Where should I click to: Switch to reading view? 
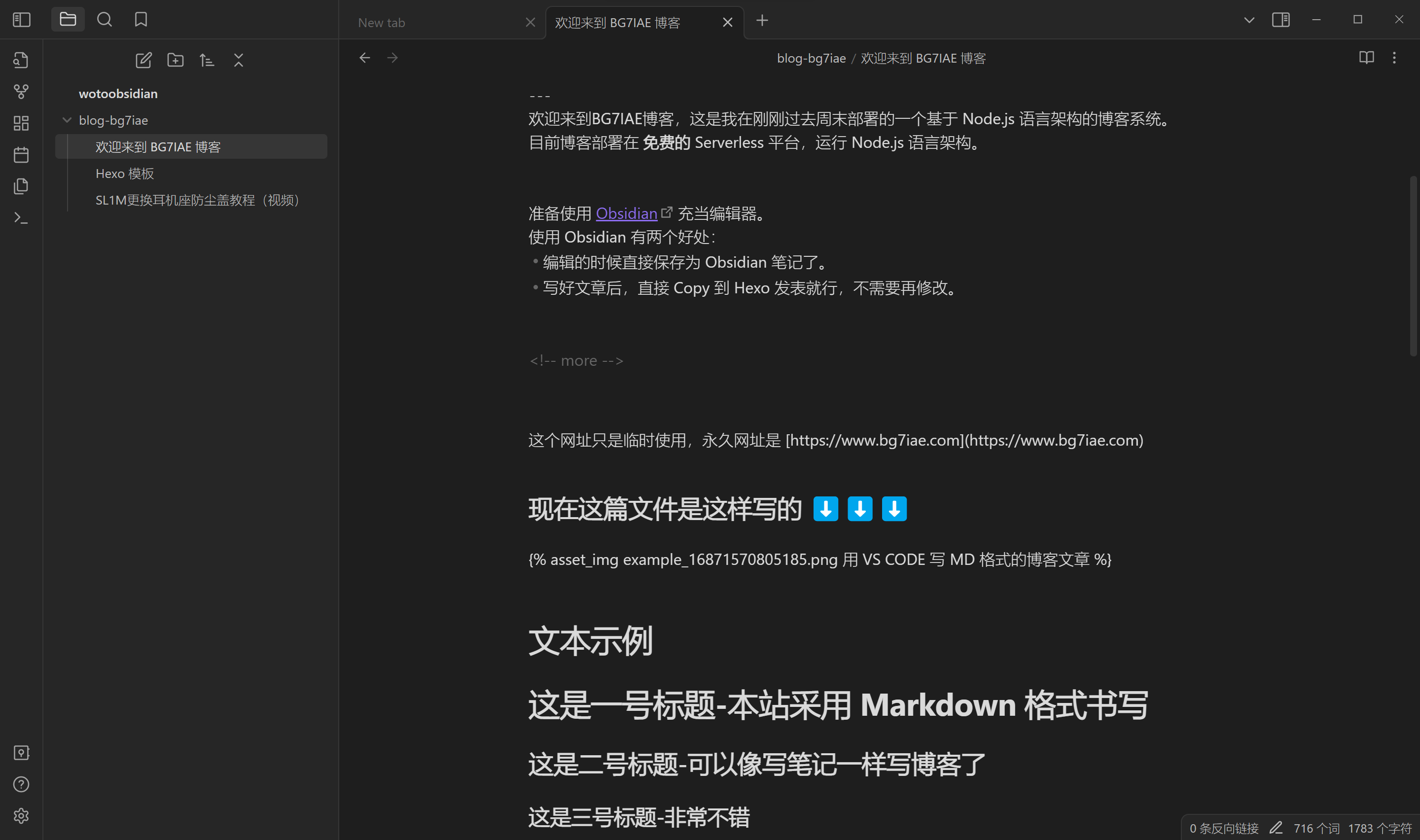pyautogui.click(x=1366, y=58)
